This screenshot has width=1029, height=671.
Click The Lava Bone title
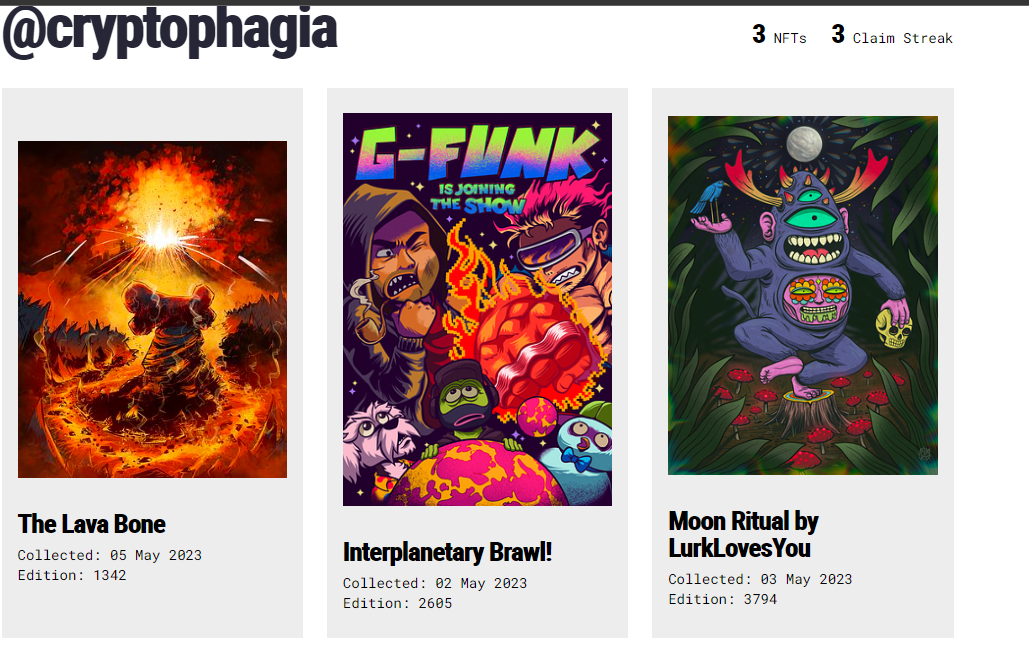[92, 524]
